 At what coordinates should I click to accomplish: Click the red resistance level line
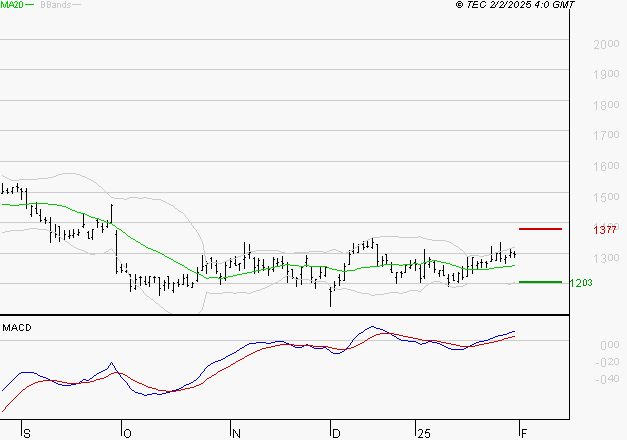(540, 229)
